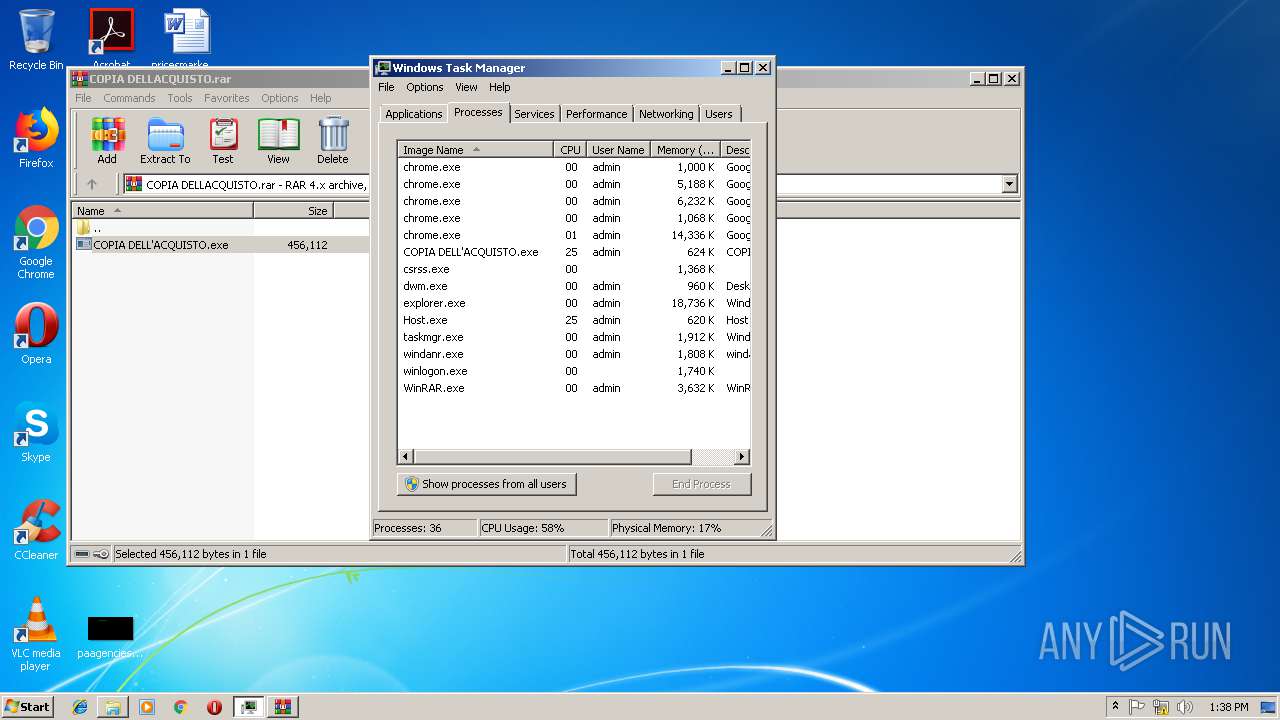
Task: Click the WinRAR Test icon
Action: tap(223, 140)
